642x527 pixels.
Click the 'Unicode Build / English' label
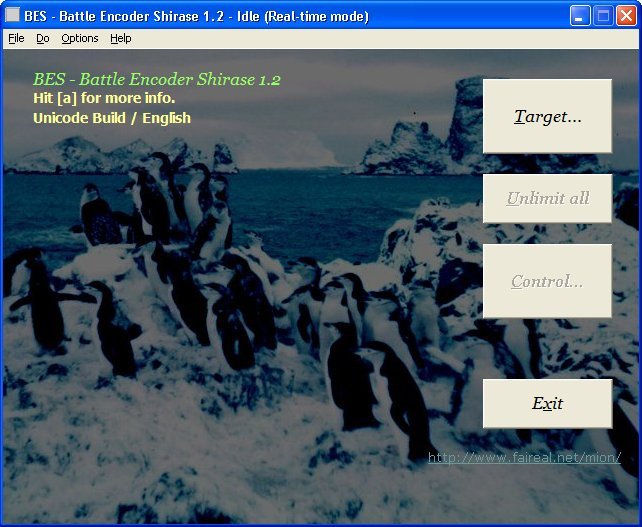[111, 118]
